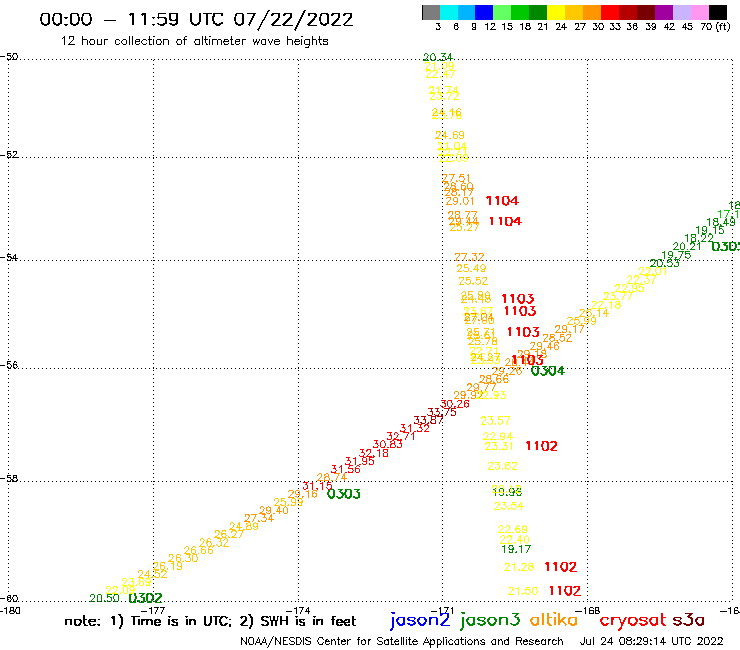740x650 pixels.
Task: Click the NOAA/NESDIS credit line
Action: [402, 642]
